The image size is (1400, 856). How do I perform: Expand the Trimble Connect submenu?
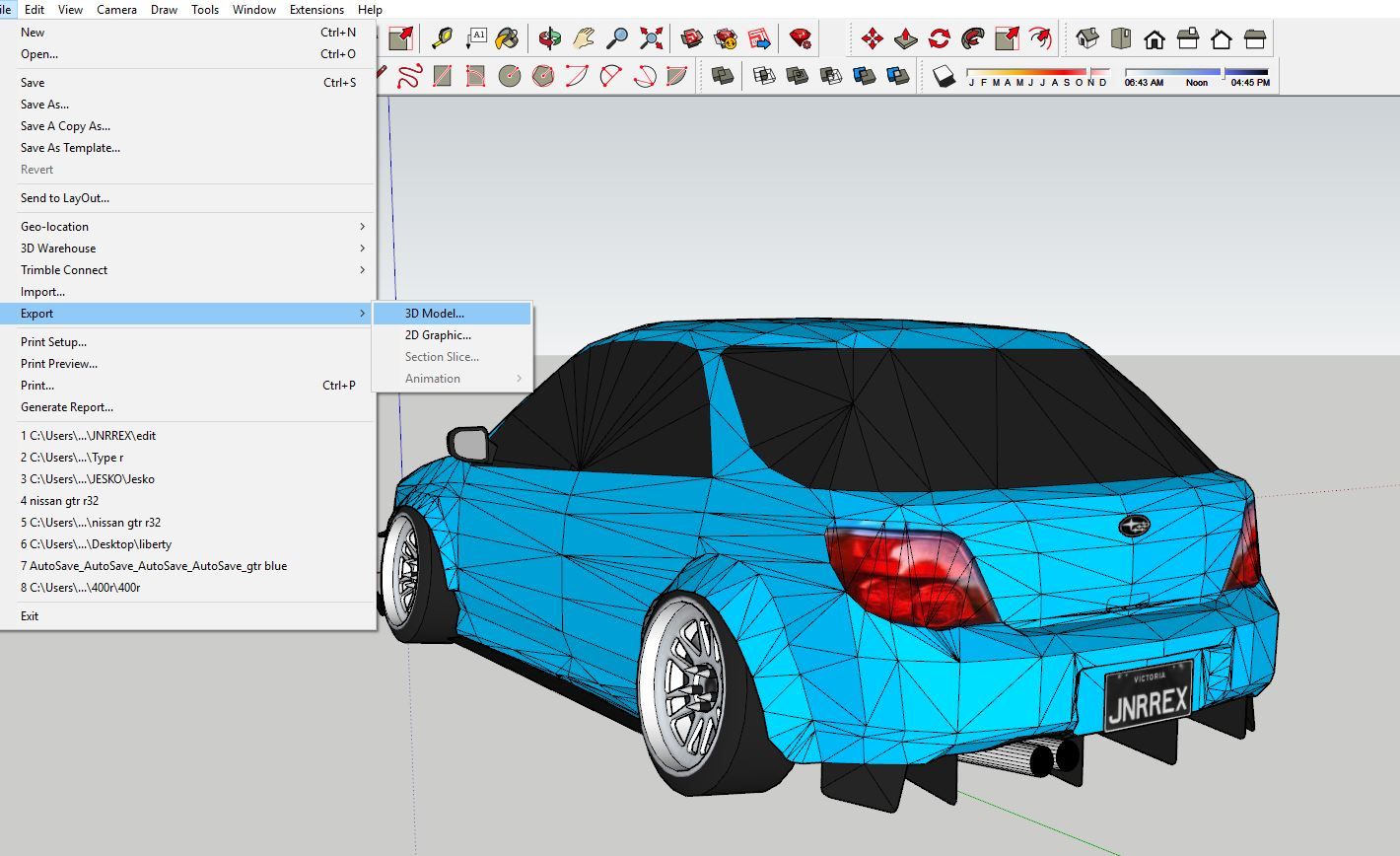coord(64,269)
